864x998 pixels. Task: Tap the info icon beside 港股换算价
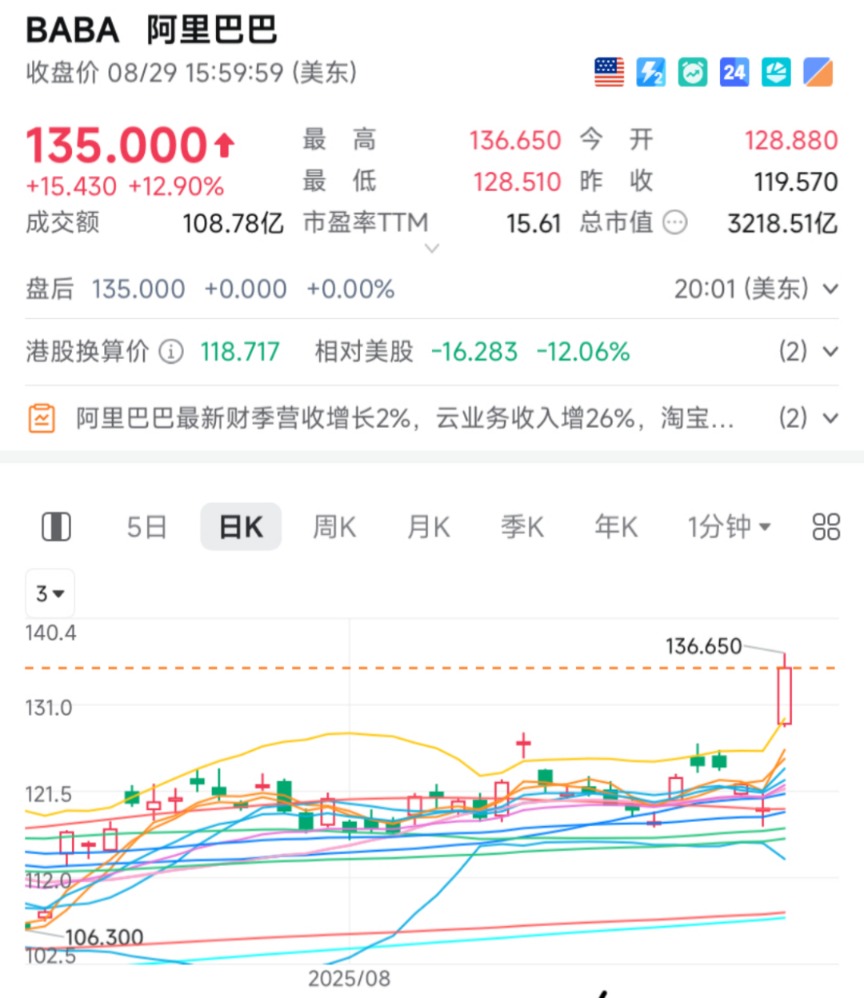tap(171, 351)
